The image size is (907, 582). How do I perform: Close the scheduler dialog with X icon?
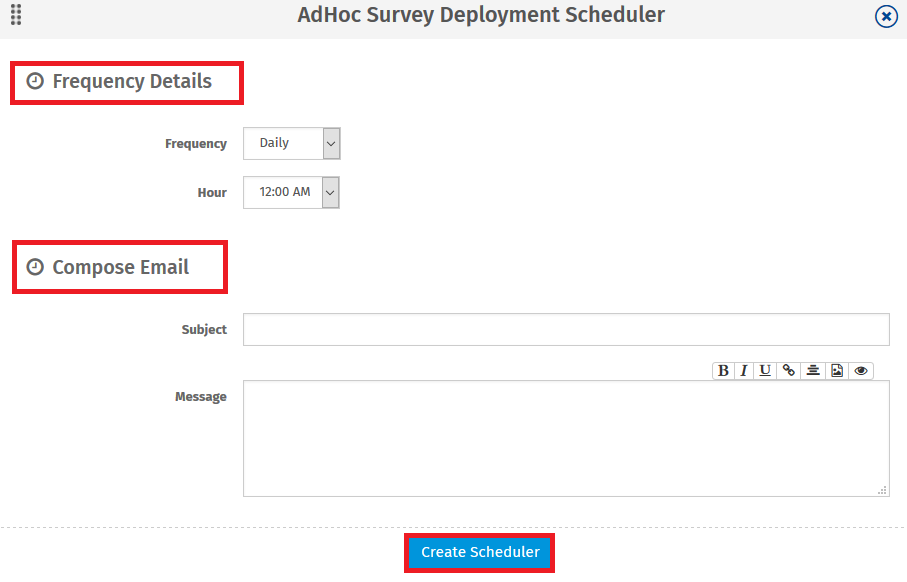(886, 16)
